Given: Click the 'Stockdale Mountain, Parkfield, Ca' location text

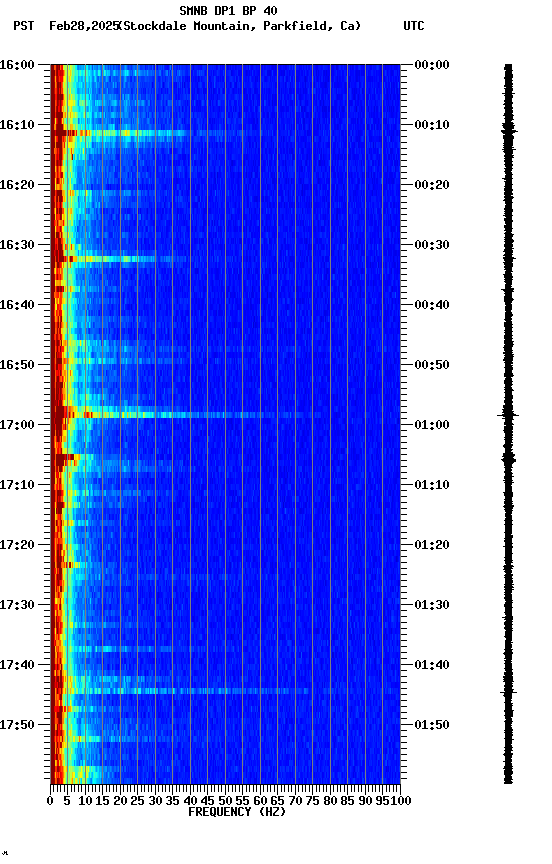Looking at the screenshot, I should pos(240,26).
